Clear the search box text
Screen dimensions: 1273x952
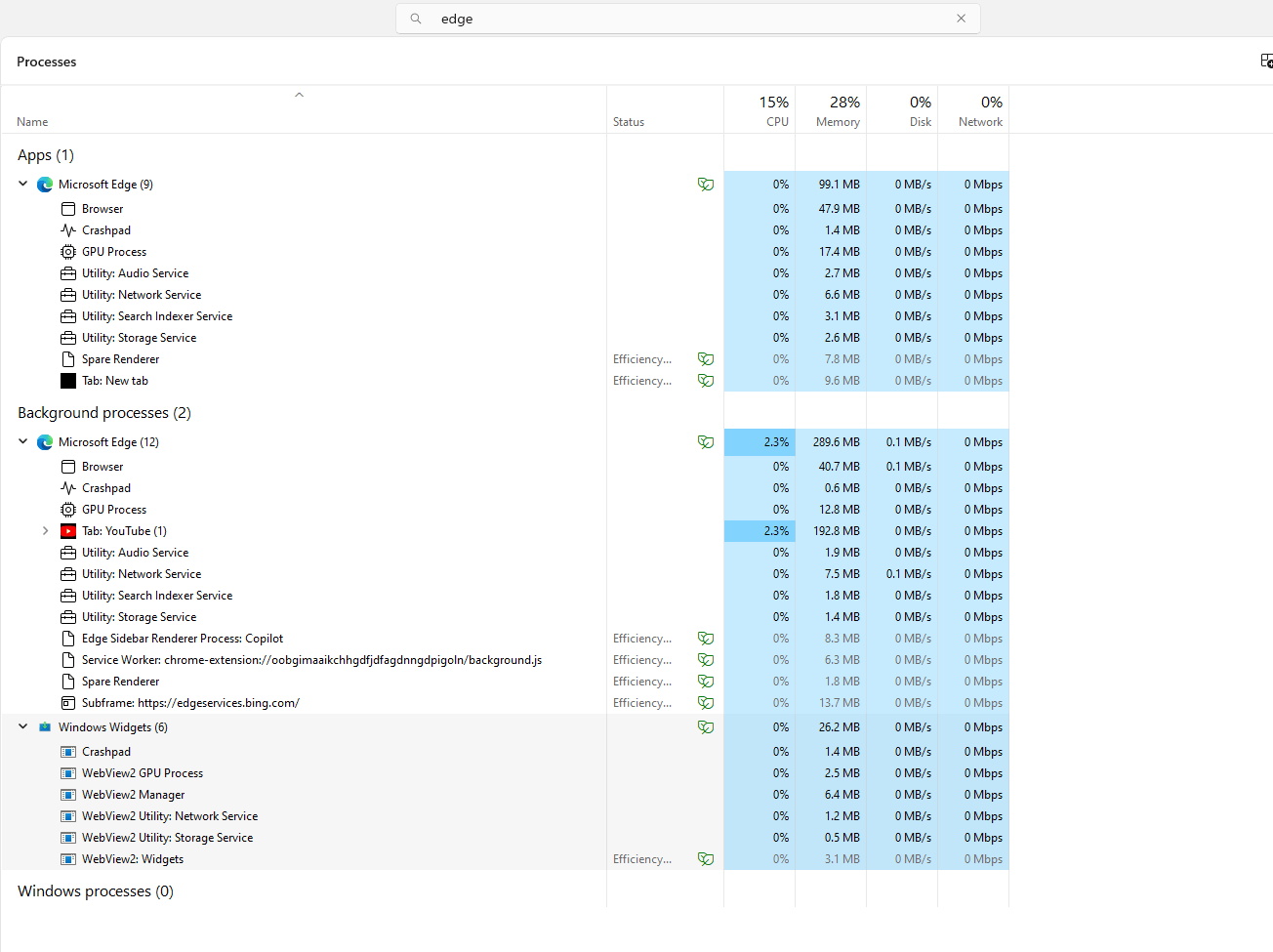(x=962, y=19)
